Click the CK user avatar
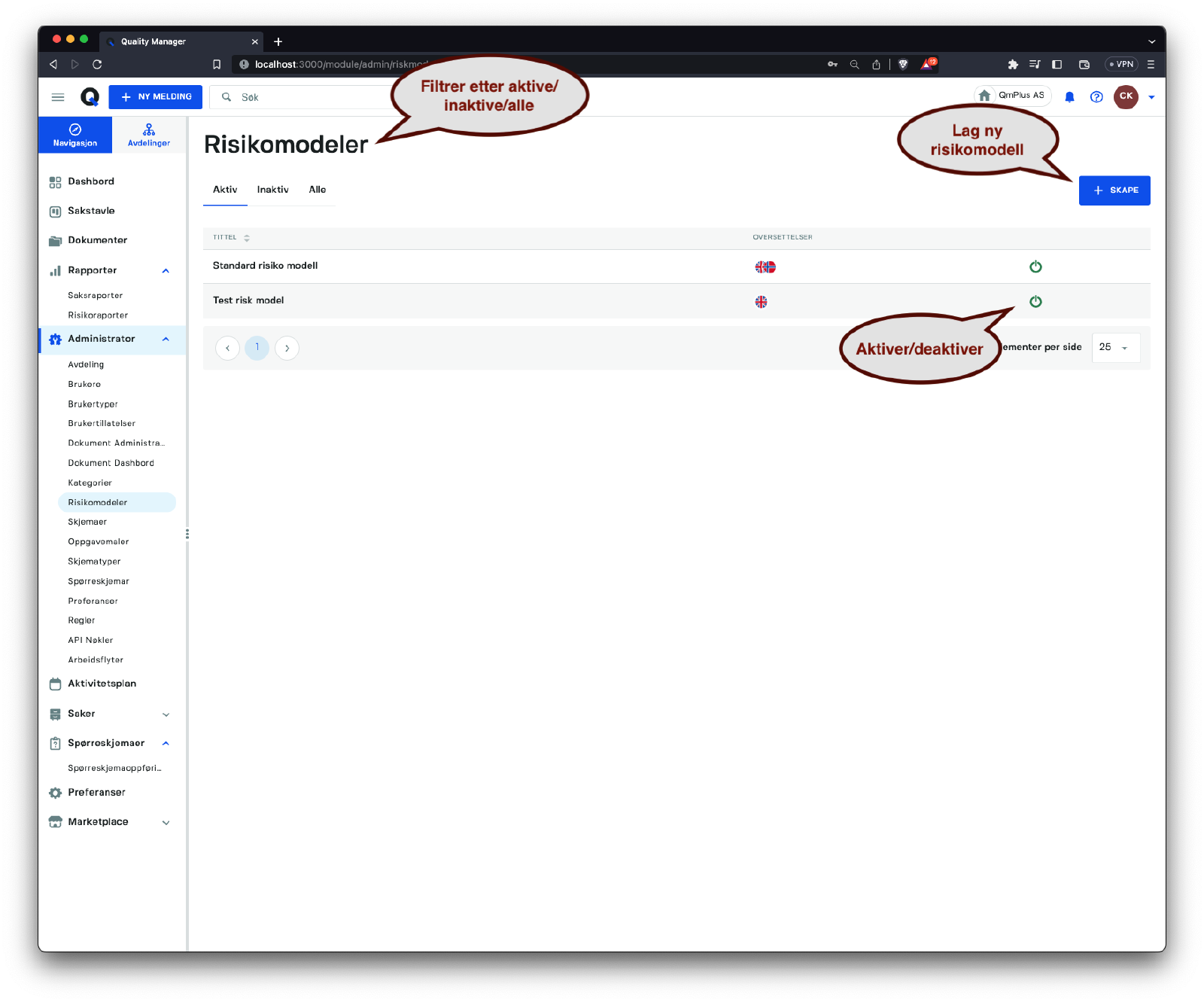 1126,96
